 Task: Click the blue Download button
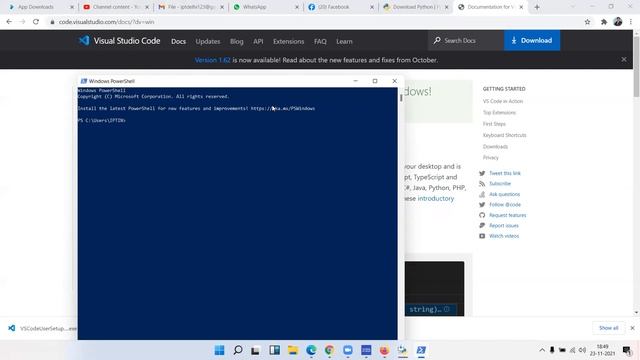point(532,40)
